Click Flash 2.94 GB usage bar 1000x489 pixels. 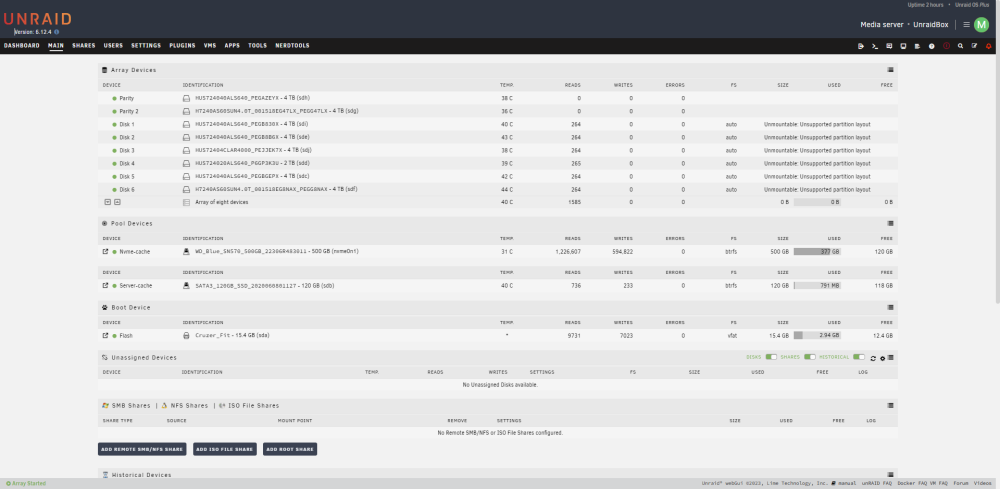click(x=817, y=335)
